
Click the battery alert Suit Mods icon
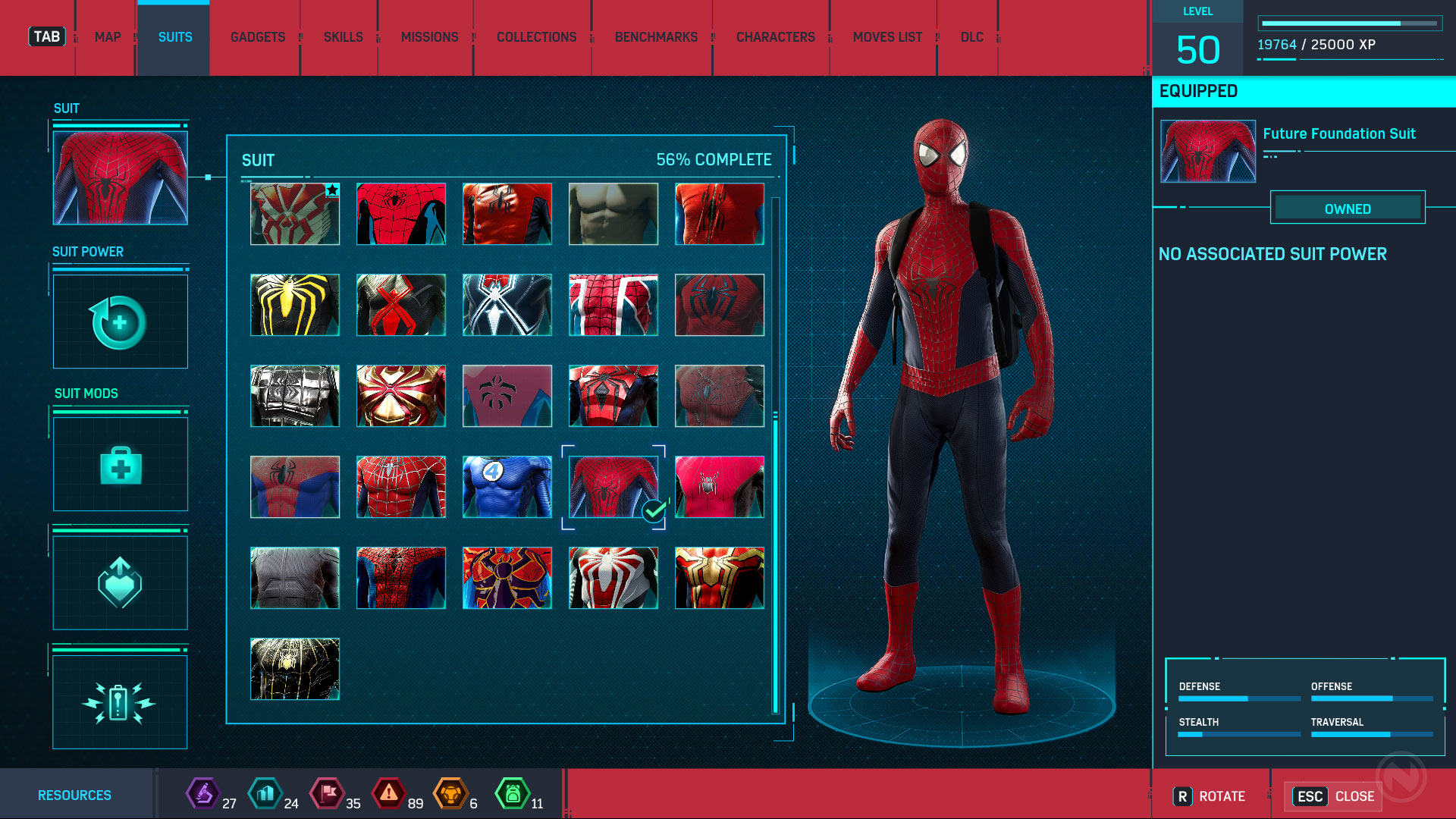pyautogui.click(x=120, y=701)
